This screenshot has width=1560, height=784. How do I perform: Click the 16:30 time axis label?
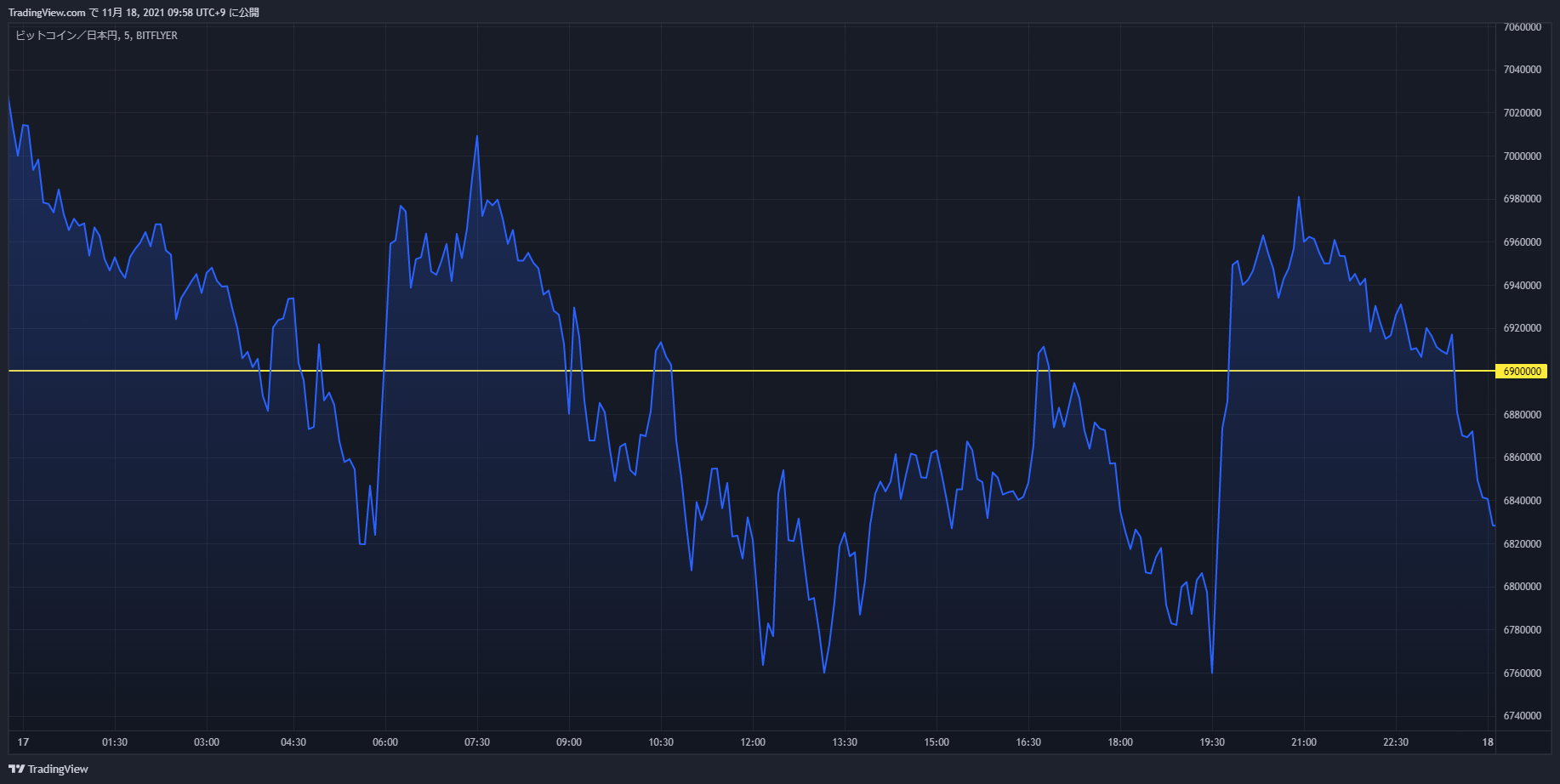pyautogui.click(x=1028, y=742)
